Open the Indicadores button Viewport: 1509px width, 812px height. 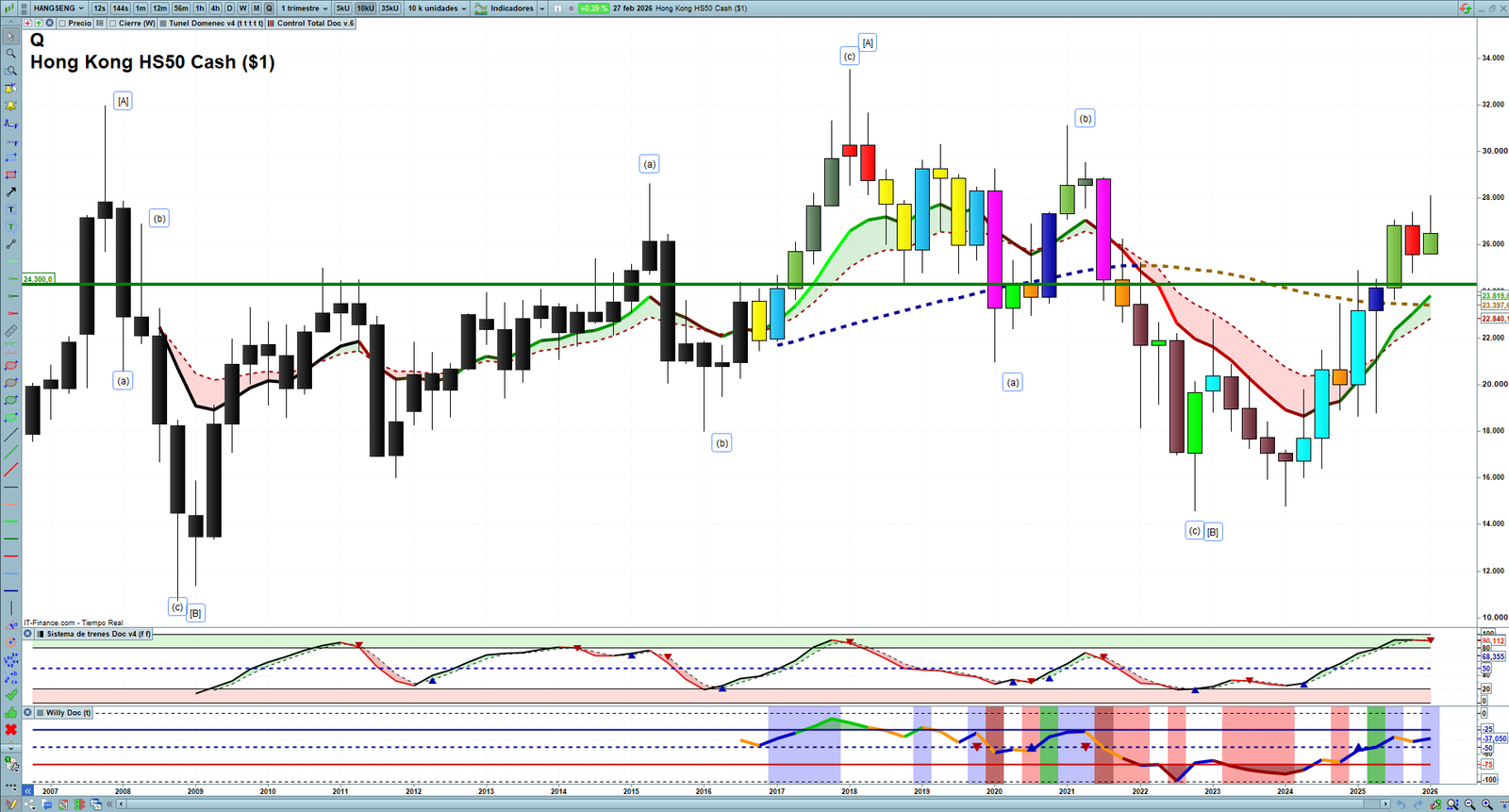click(x=505, y=8)
